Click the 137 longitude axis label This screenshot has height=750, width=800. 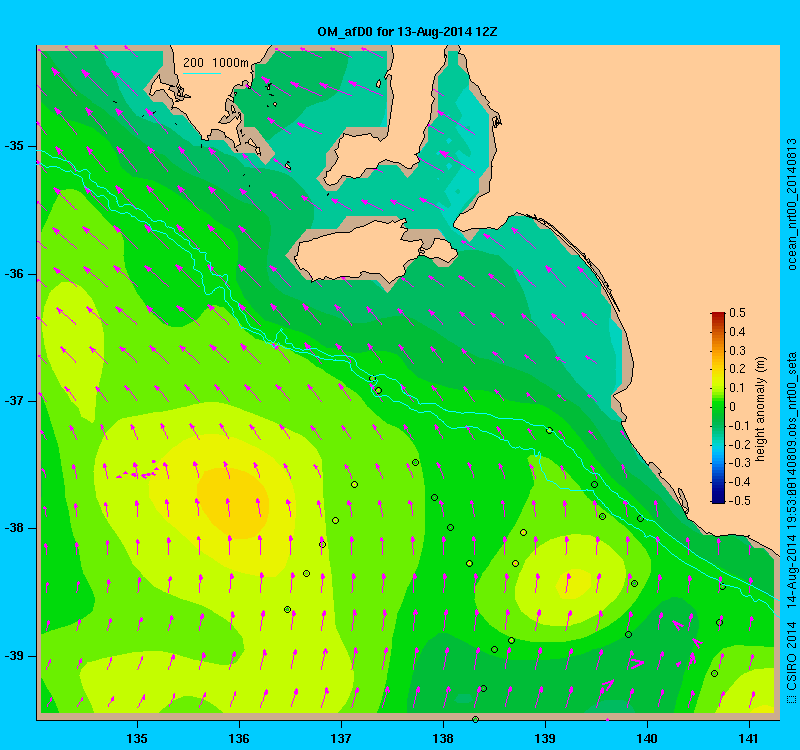coord(341,738)
